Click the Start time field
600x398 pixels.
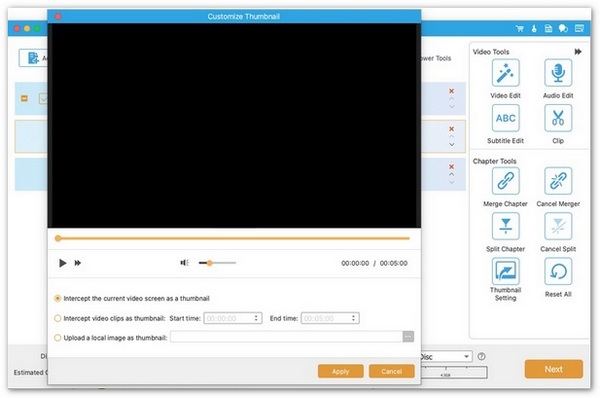233,318
